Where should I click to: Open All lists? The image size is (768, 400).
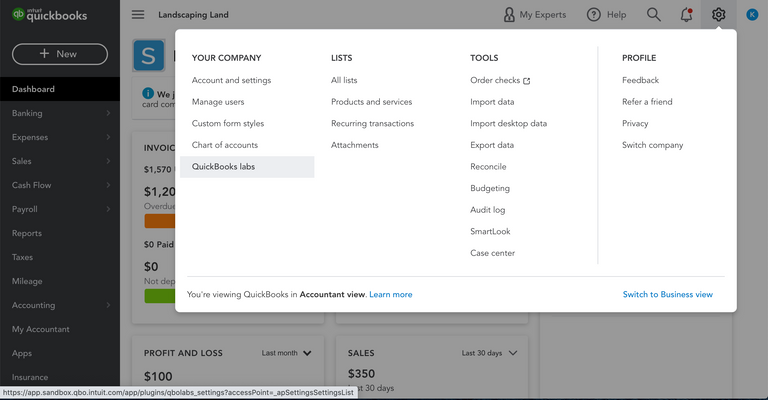(x=344, y=80)
